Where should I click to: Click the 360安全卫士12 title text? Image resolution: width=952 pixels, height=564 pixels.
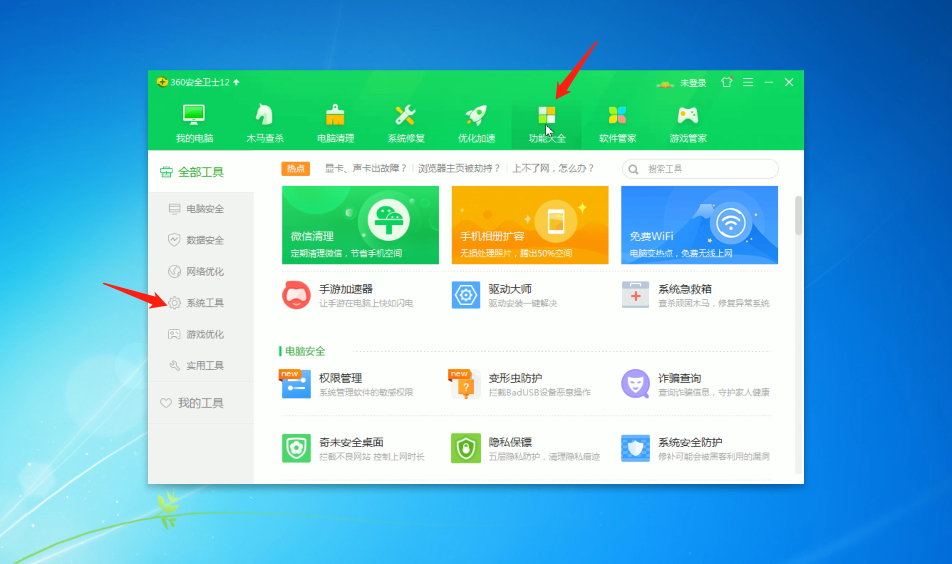(x=200, y=82)
